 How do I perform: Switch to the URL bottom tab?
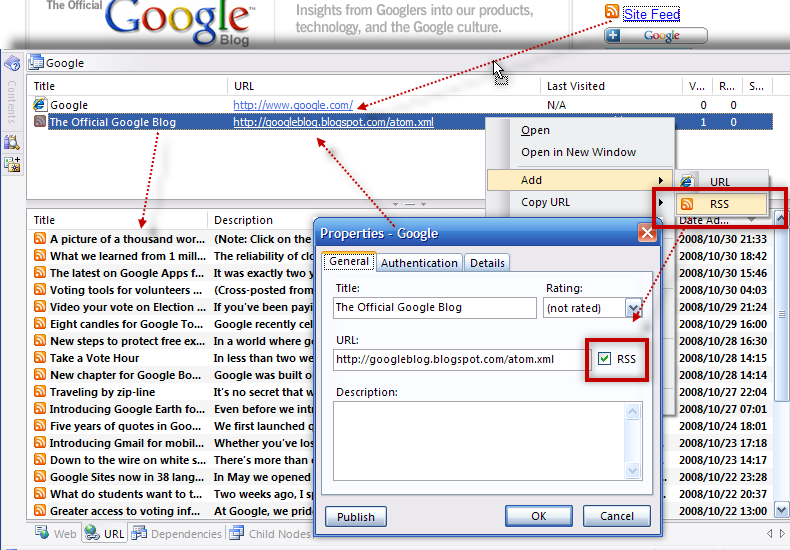coord(104,533)
